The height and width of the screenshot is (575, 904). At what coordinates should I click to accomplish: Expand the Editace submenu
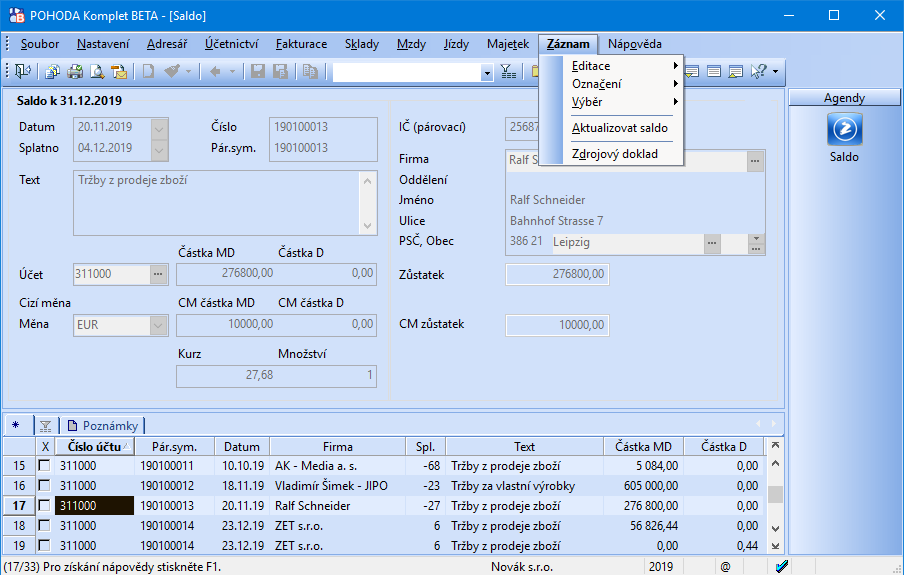click(624, 66)
